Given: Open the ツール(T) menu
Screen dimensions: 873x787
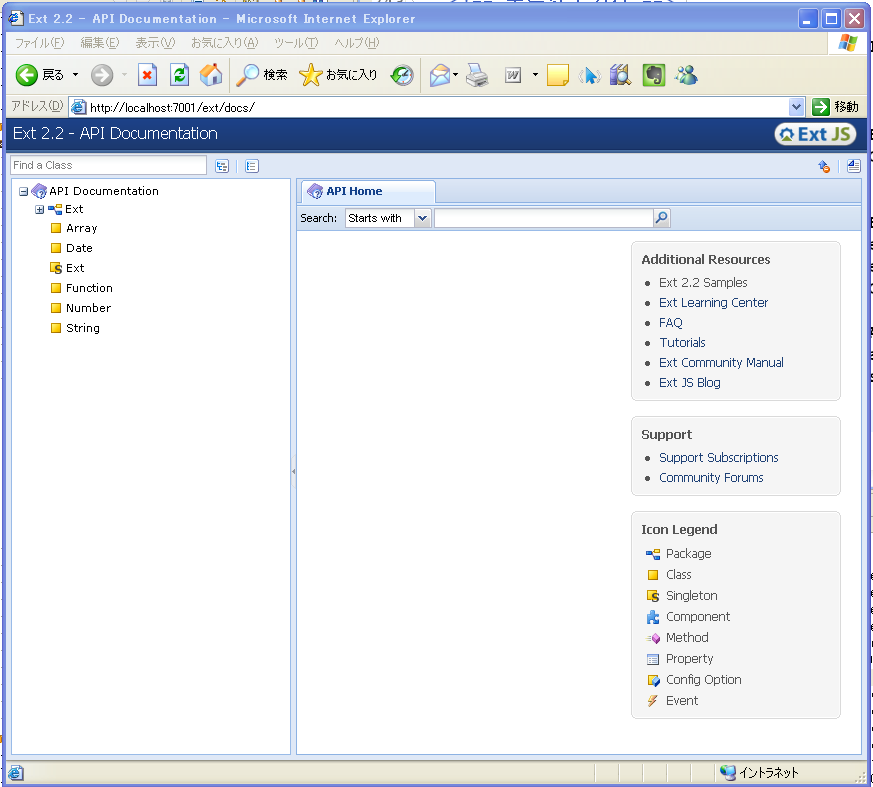Looking at the screenshot, I should [x=296, y=43].
